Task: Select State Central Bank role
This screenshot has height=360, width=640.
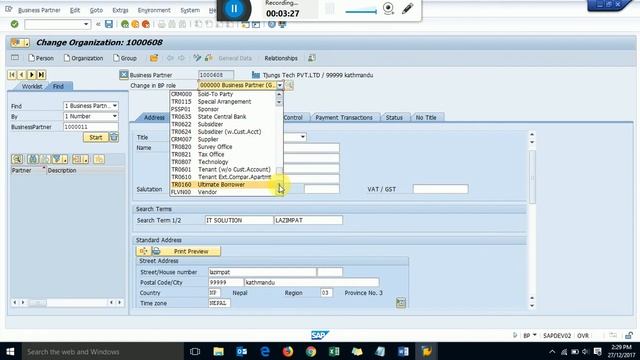Action: coord(224,116)
